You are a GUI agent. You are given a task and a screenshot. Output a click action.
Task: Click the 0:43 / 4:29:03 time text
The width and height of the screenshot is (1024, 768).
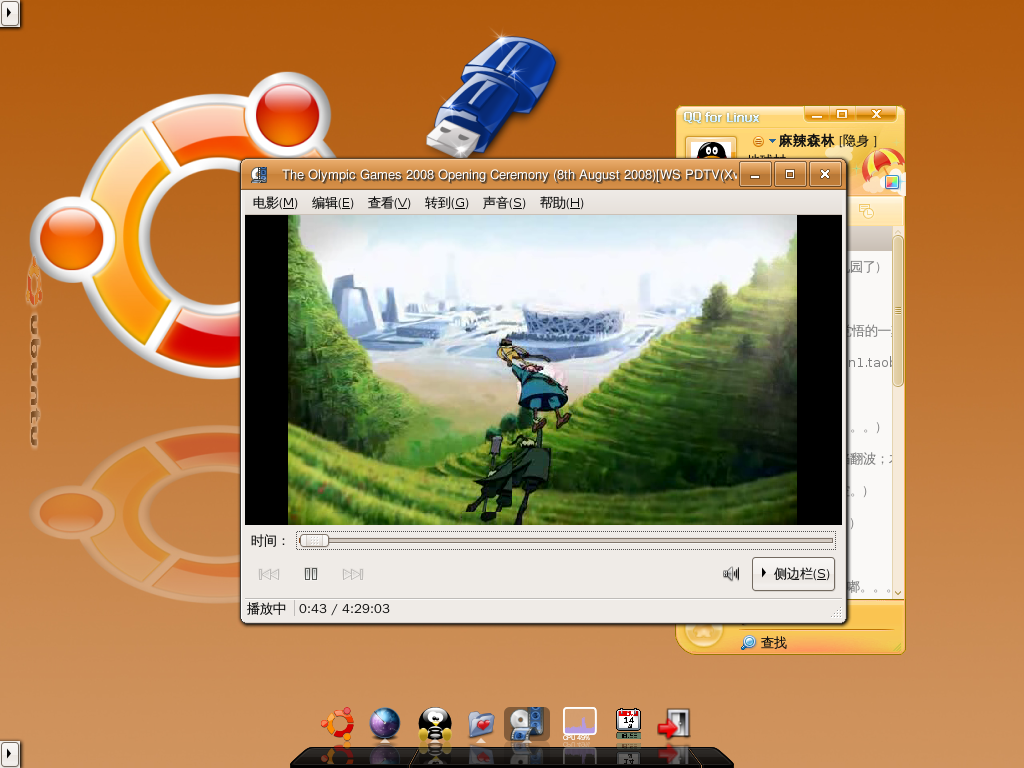click(344, 609)
